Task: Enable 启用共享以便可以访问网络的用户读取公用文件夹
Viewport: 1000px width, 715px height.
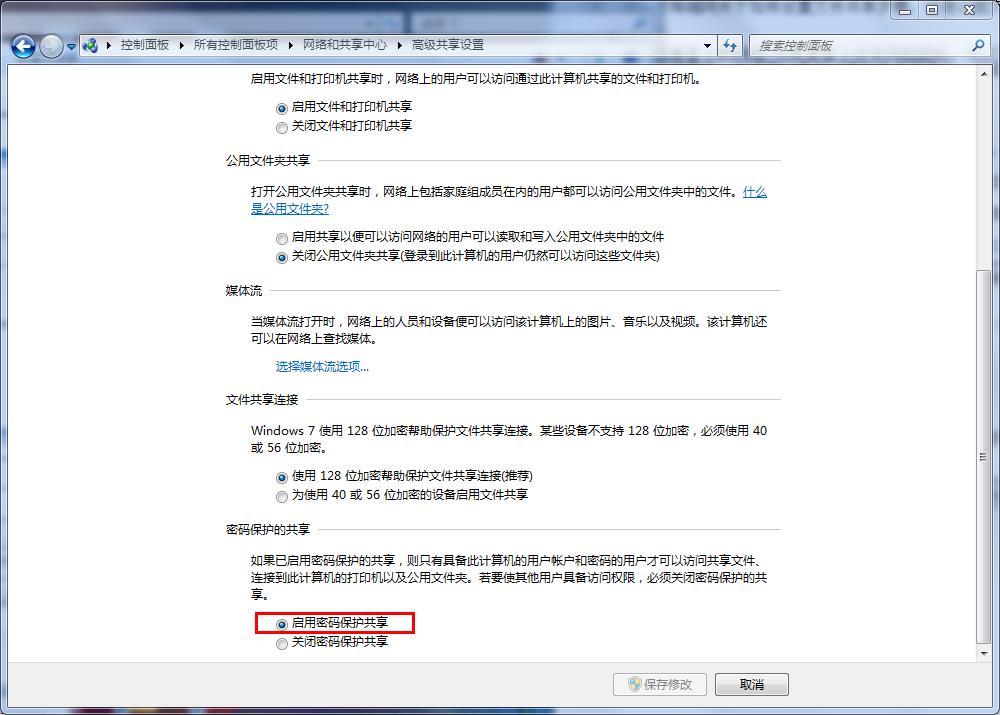Action: point(281,237)
